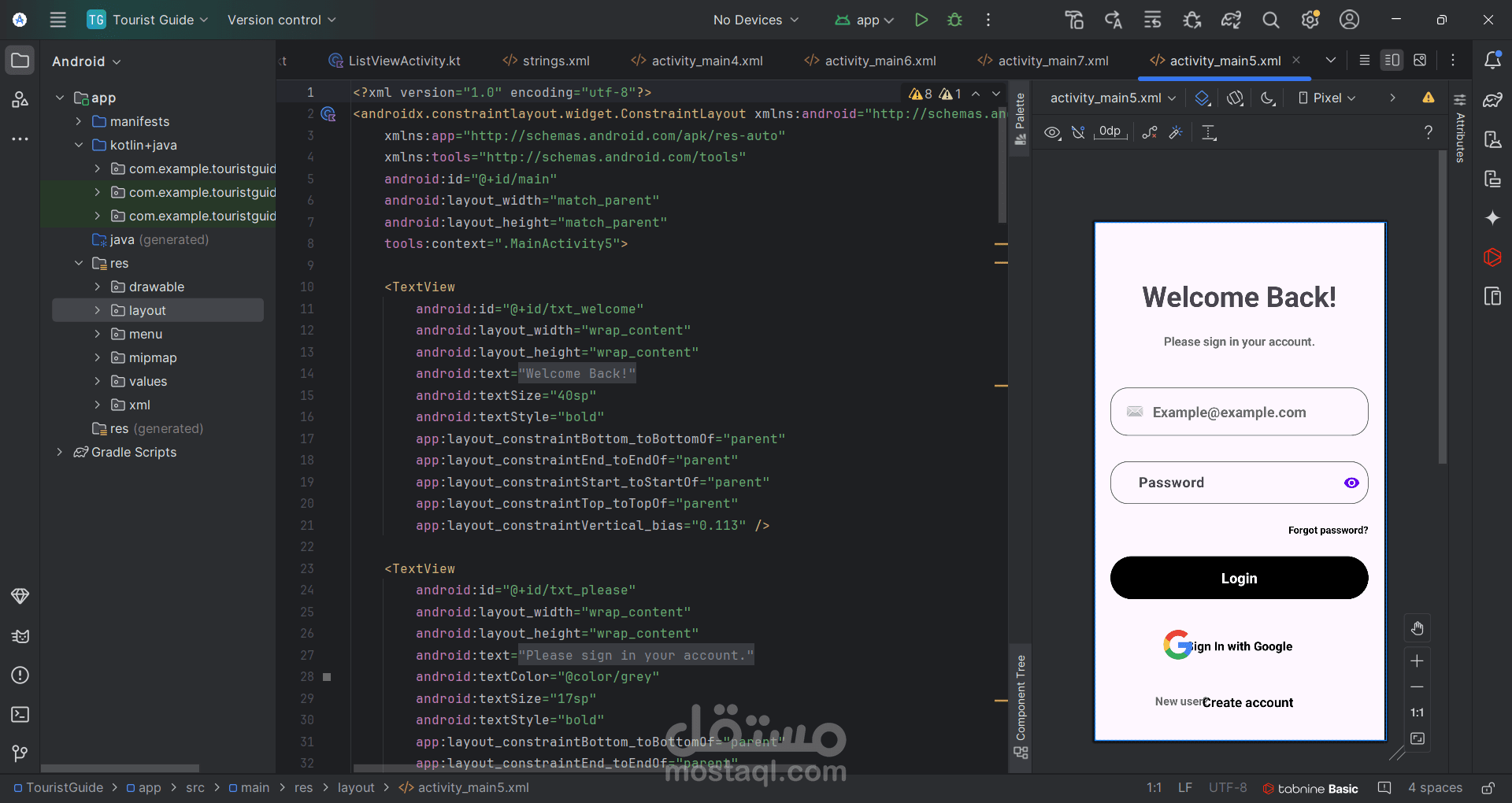Start debugging with the bug icon

tap(954, 20)
